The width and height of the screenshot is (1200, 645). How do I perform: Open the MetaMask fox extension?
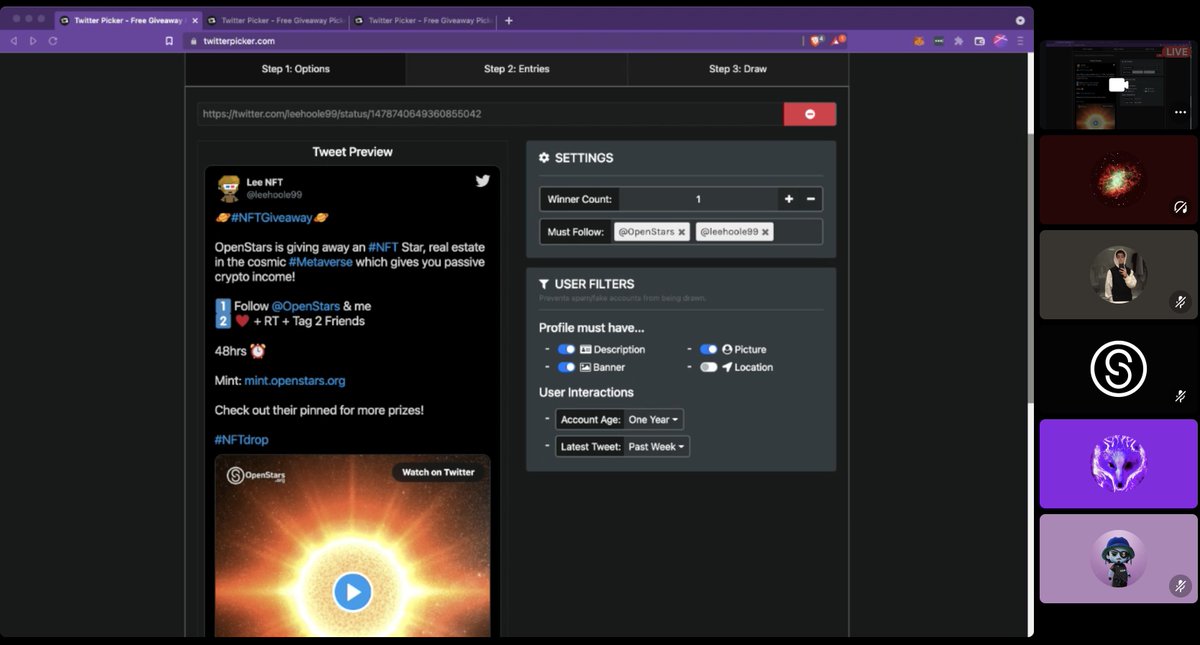[x=918, y=41]
